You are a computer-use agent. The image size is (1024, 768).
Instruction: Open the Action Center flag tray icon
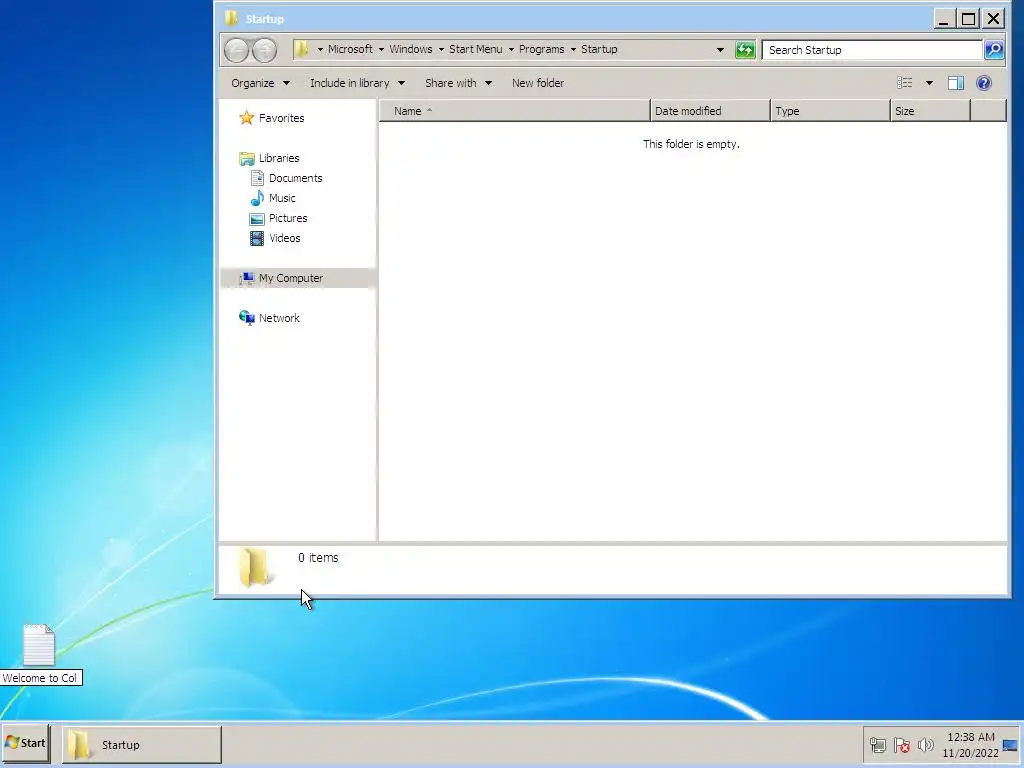point(902,744)
